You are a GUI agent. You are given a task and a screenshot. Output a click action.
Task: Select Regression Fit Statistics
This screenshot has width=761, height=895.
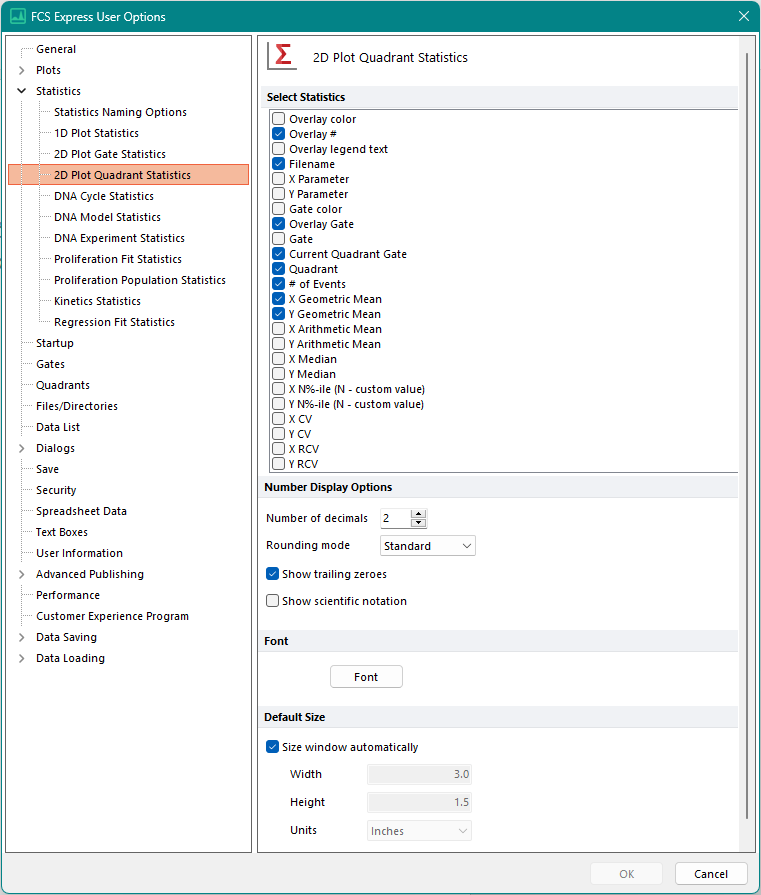pyautogui.click(x=114, y=322)
